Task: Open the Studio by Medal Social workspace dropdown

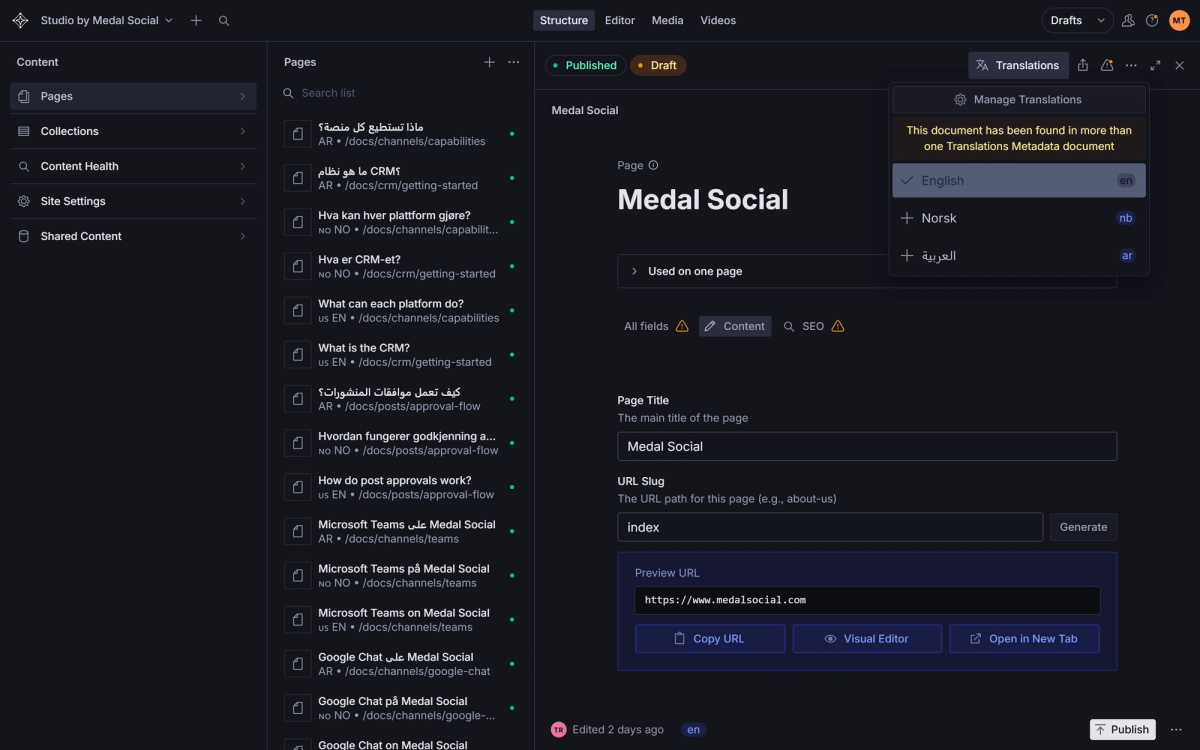Action: (x=107, y=20)
